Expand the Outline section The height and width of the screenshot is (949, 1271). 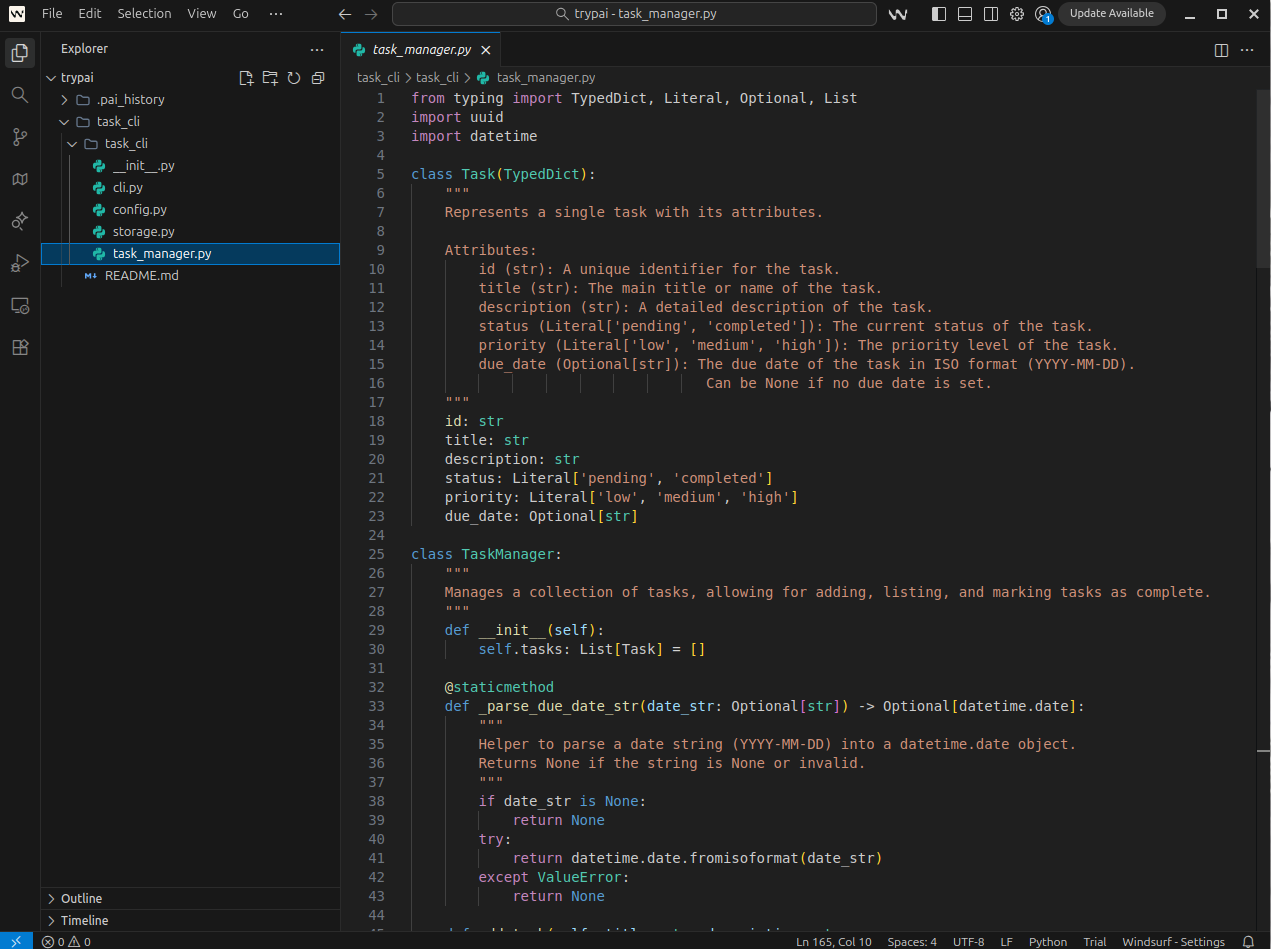tap(81, 898)
